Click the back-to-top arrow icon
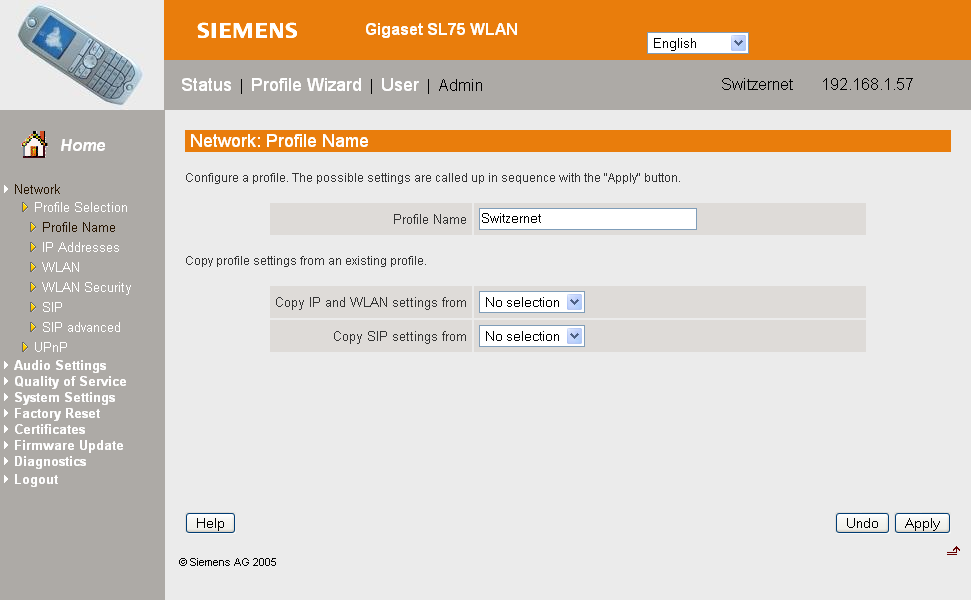This screenshot has height=600, width=971. [x=953, y=550]
